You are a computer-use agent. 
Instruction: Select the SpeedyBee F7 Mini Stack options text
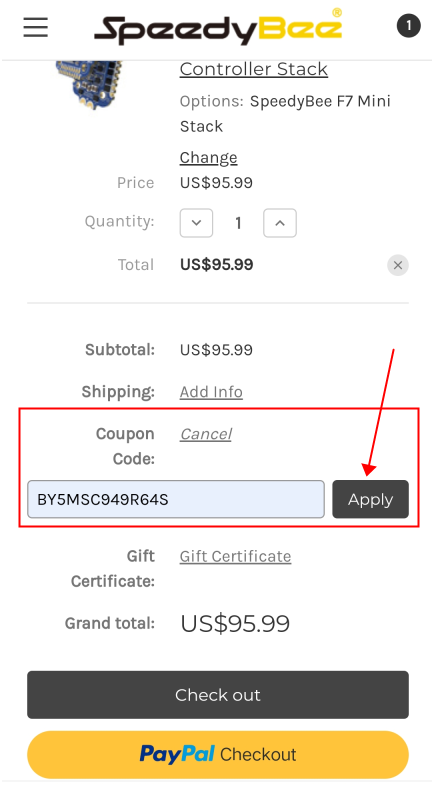pos(285,114)
